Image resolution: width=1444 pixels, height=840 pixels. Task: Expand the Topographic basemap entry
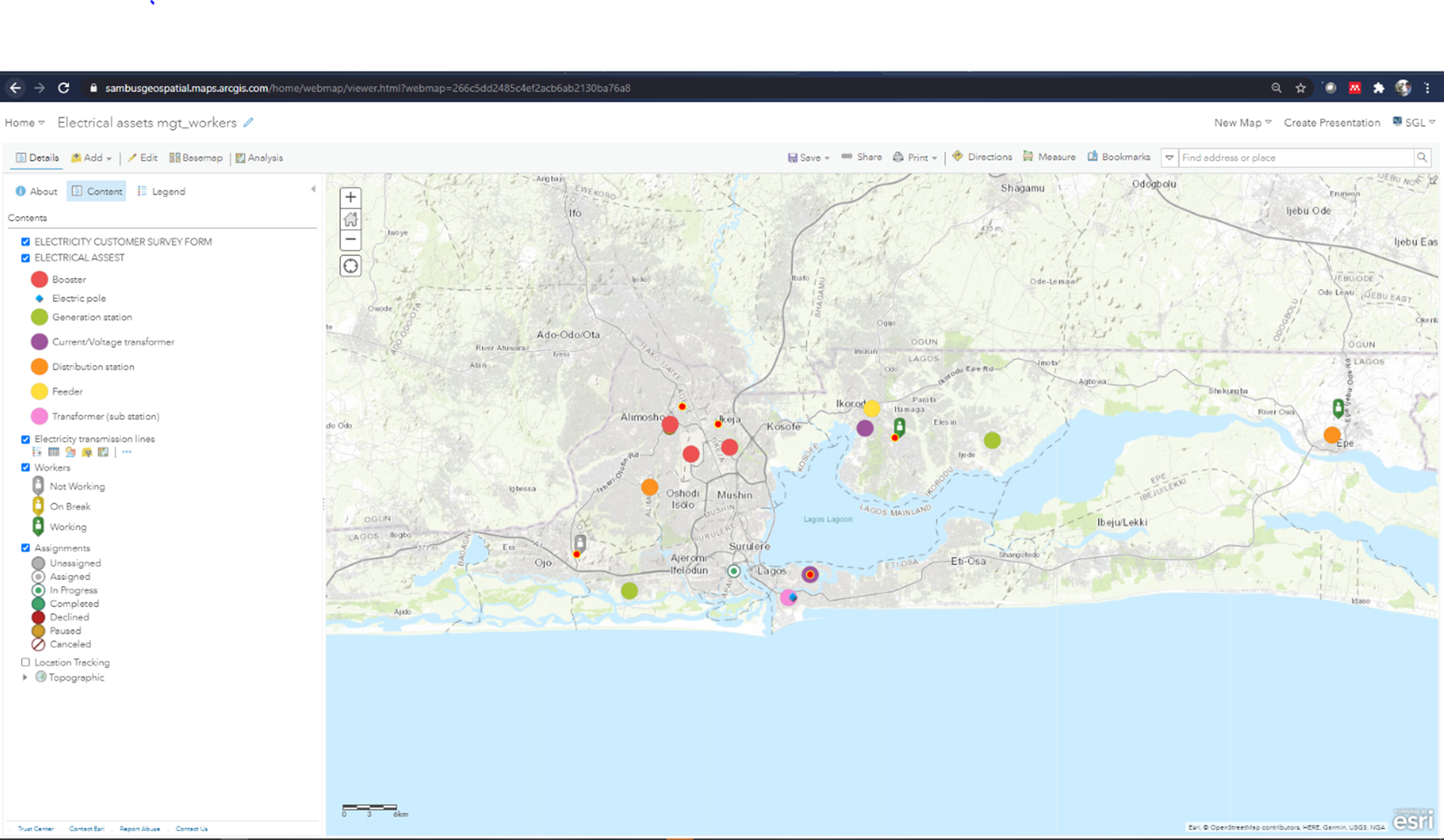click(25, 677)
